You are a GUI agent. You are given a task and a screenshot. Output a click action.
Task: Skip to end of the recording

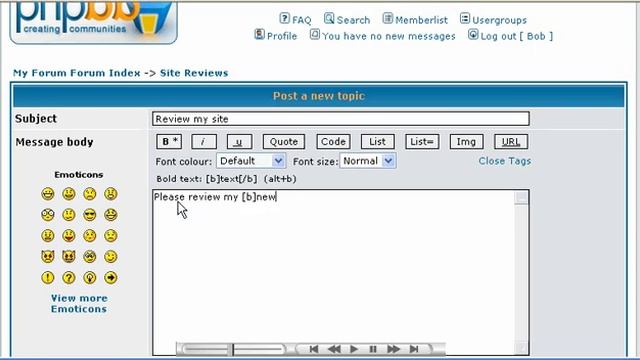(414, 349)
